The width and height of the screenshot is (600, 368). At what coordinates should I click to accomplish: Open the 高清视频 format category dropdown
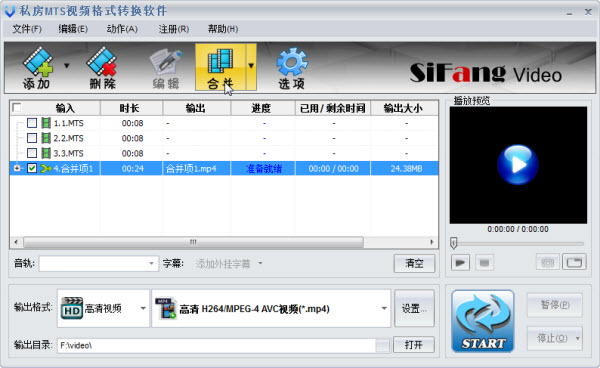tap(143, 308)
